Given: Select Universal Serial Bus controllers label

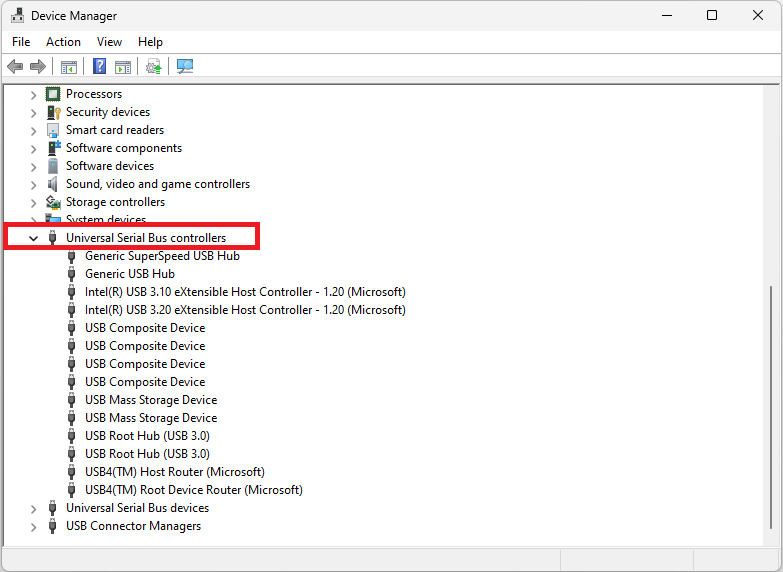Looking at the screenshot, I should pyautogui.click(x=146, y=238).
